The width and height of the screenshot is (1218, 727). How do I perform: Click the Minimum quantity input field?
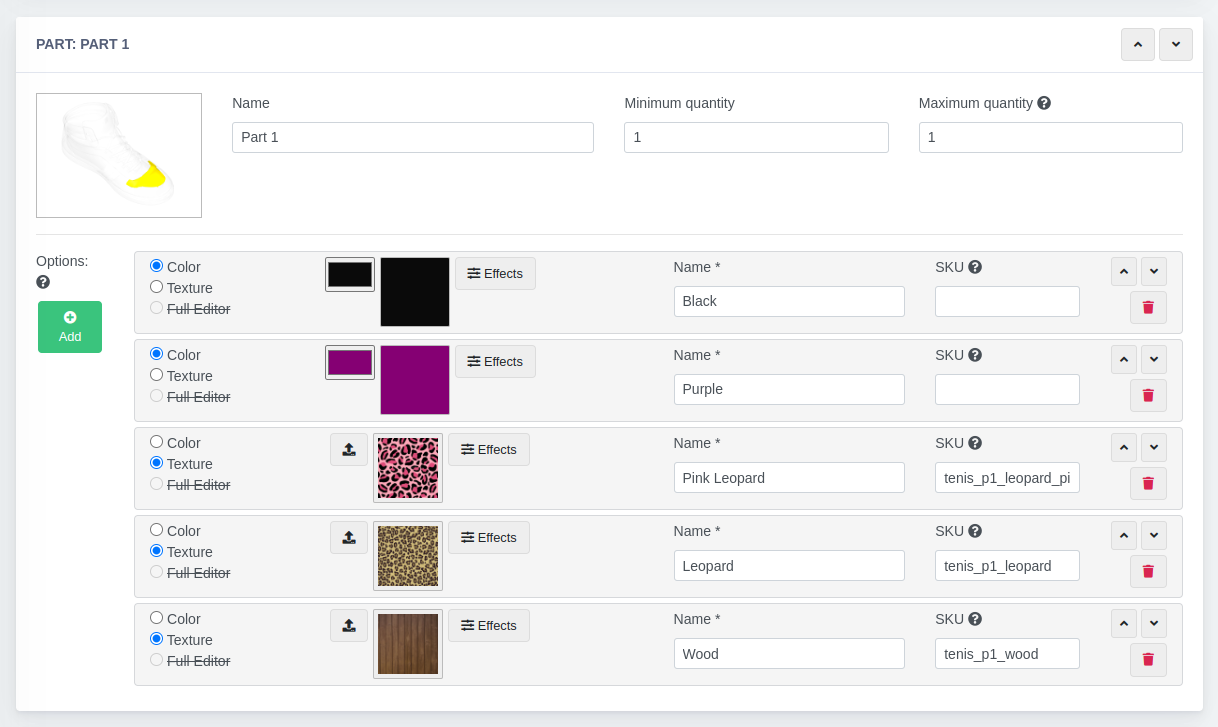pyautogui.click(x=756, y=137)
